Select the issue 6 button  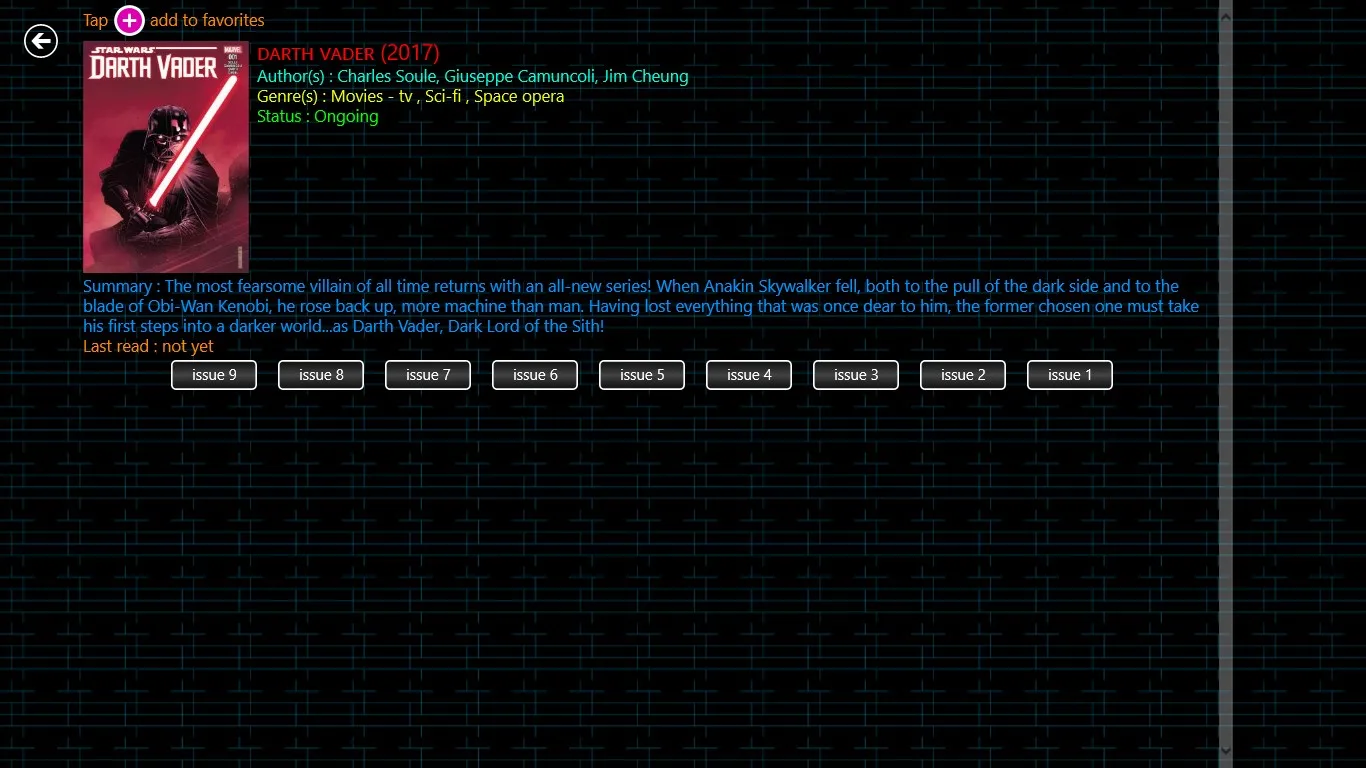click(x=535, y=375)
